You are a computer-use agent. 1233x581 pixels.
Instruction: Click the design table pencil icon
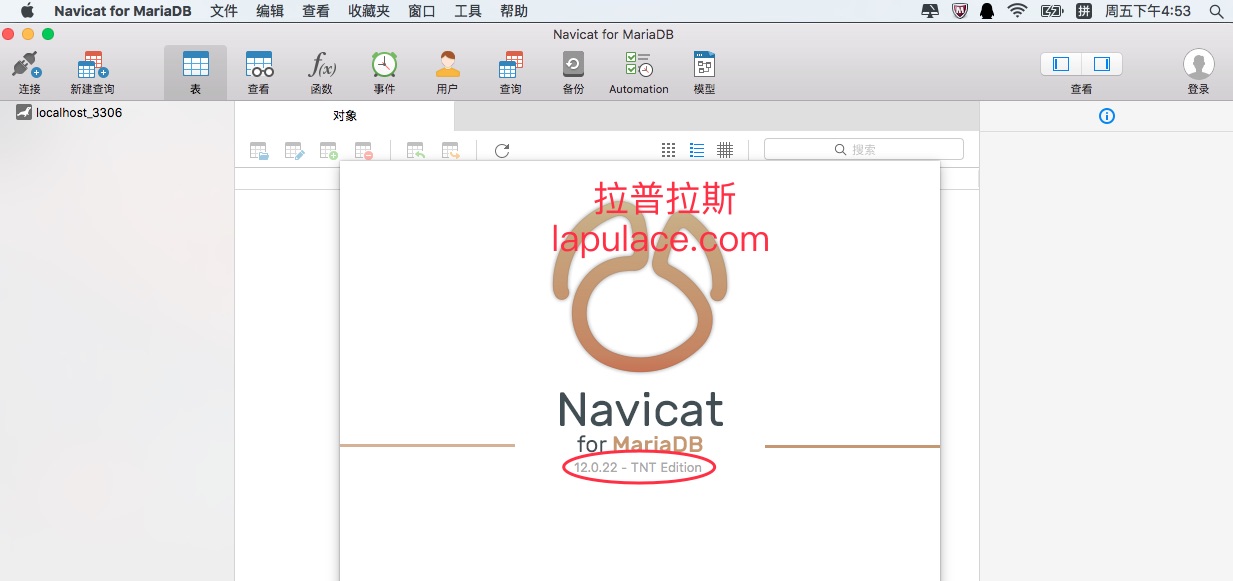tap(294, 151)
